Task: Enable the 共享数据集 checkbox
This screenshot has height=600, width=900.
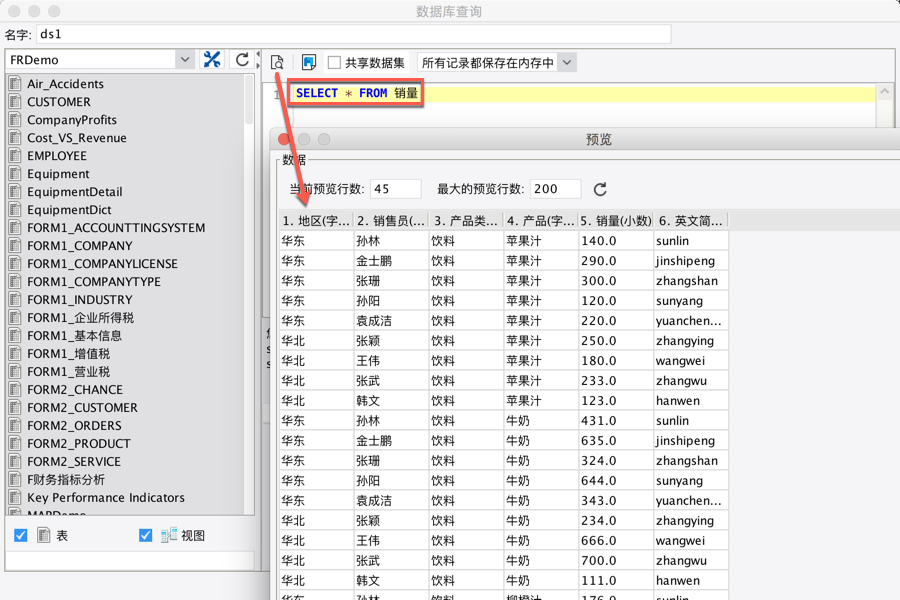Action: click(x=334, y=63)
